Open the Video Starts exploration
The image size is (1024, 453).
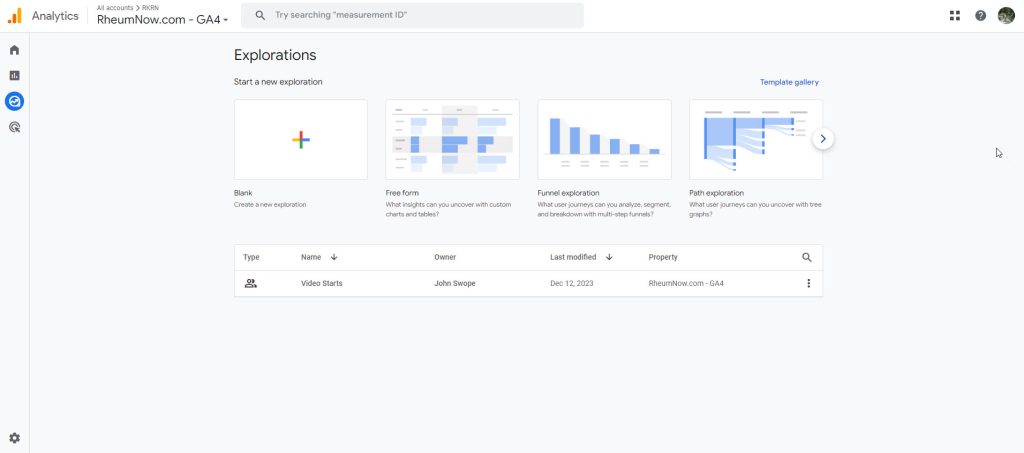coord(322,283)
